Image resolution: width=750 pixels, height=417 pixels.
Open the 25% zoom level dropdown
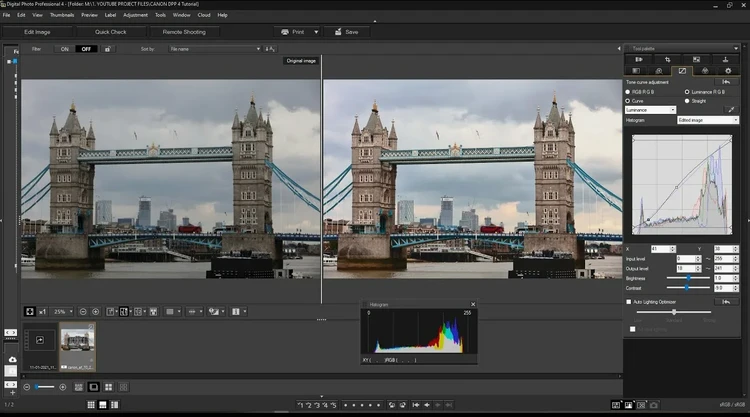[63, 311]
